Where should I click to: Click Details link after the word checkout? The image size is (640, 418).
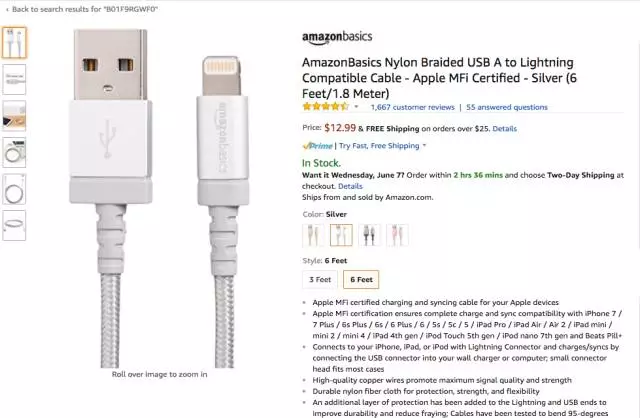point(350,186)
